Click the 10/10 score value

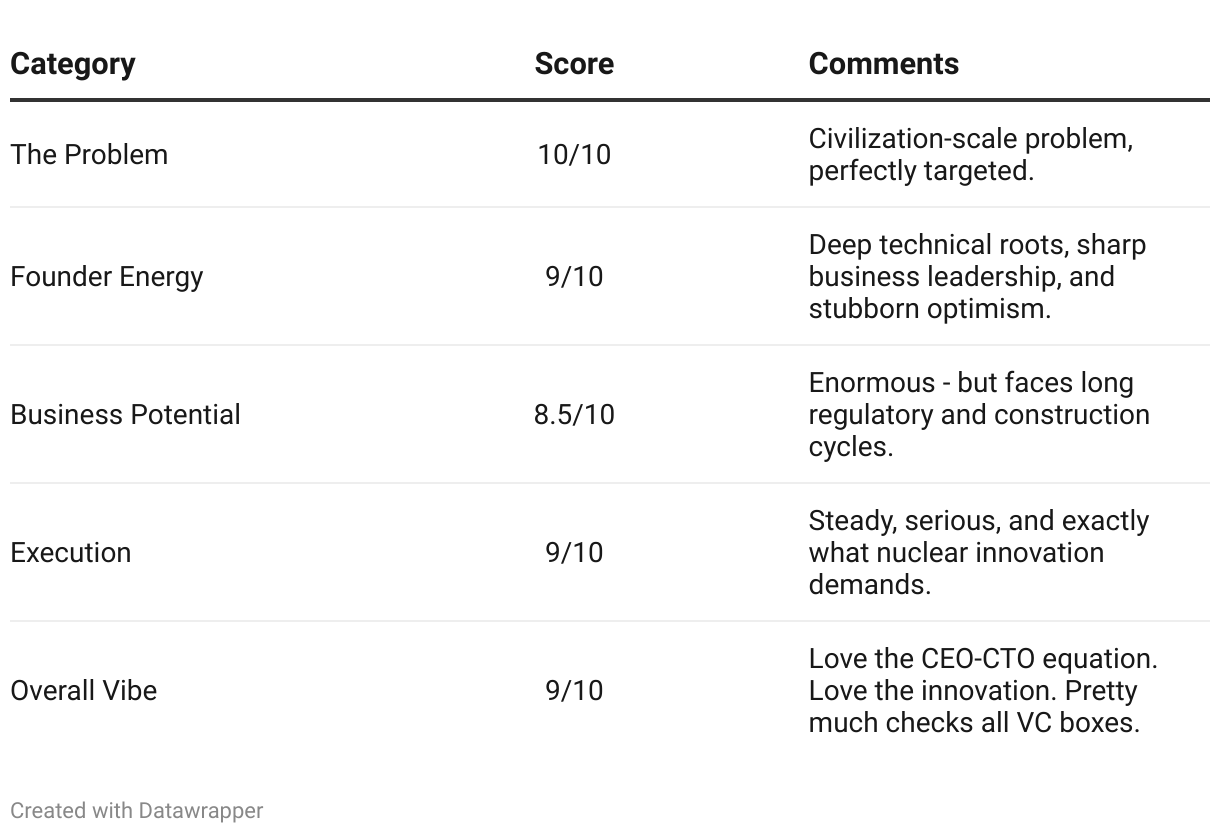[574, 155]
